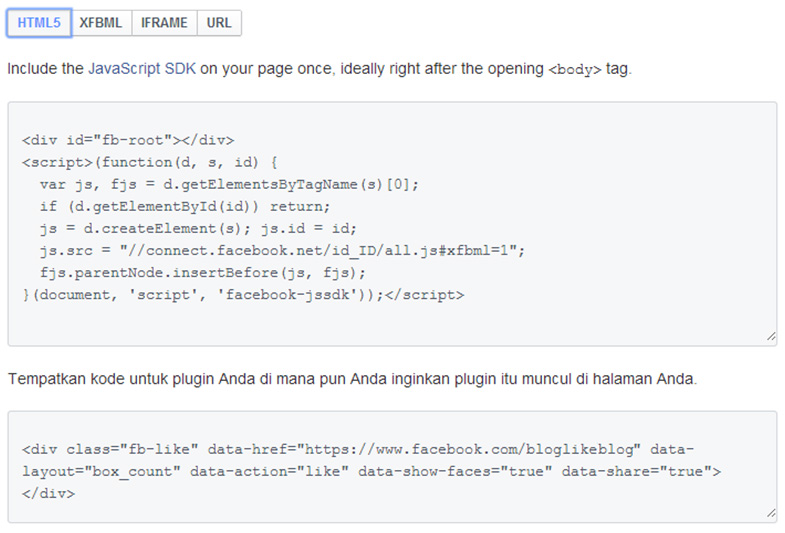Image resolution: width=785 pixels, height=533 pixels.
Task: Click resize handle of the fb-like code box
Action: [770, 514]
